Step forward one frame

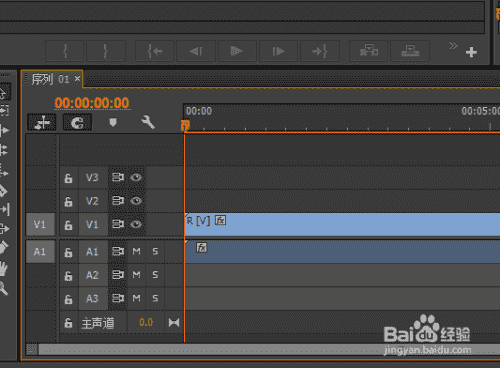(278, 51)
